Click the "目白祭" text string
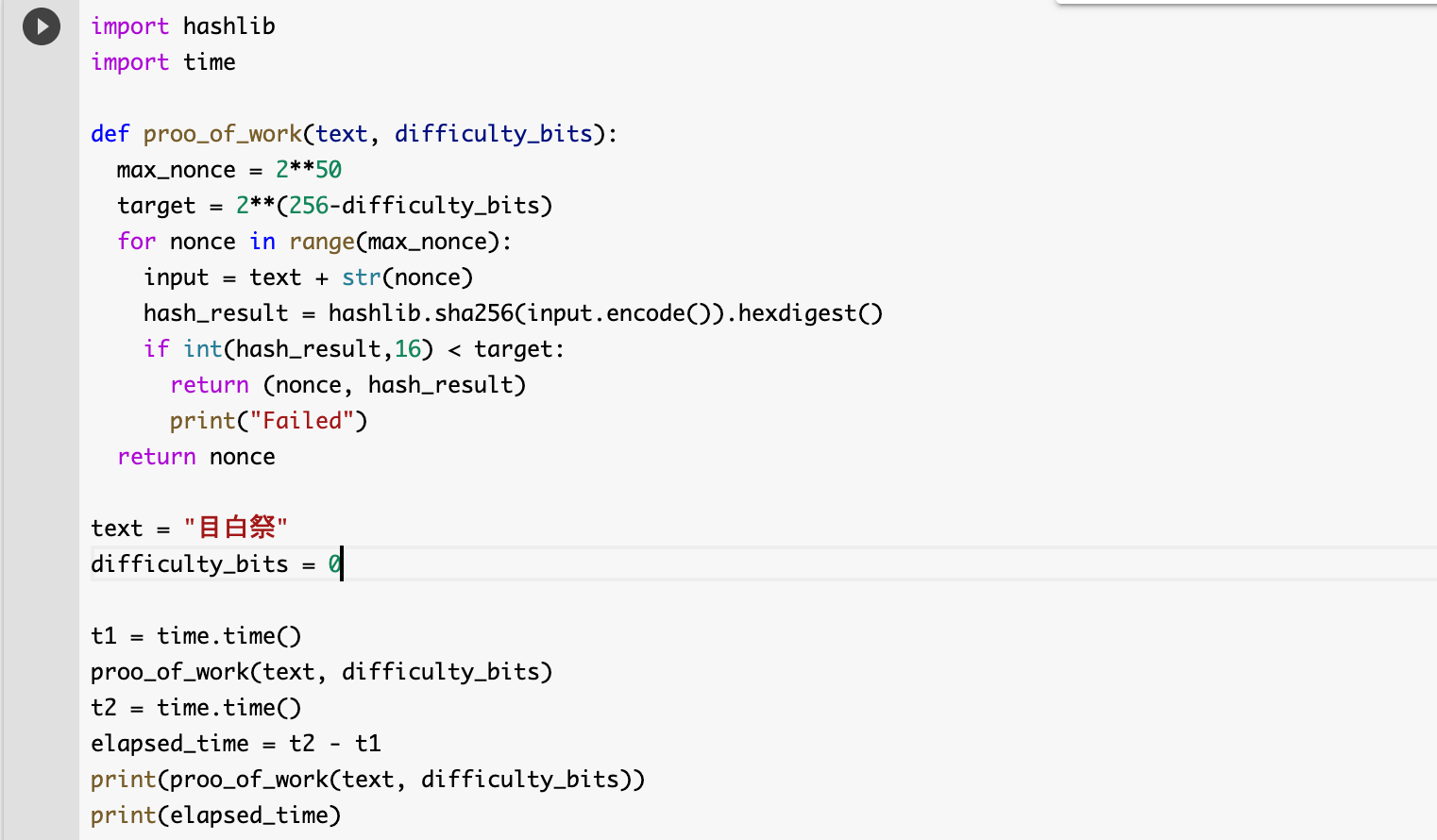The width and height of the screenshot is (1437, 840). 236,528
